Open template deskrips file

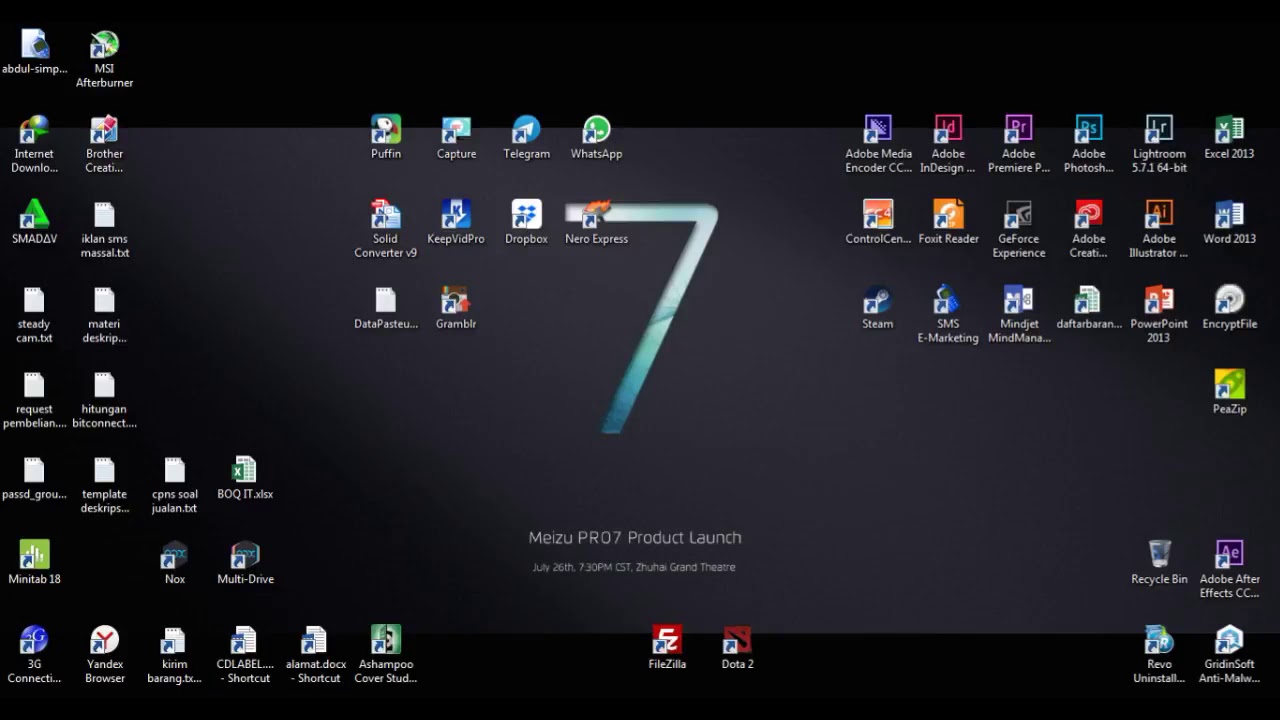[x=104, y=470]
